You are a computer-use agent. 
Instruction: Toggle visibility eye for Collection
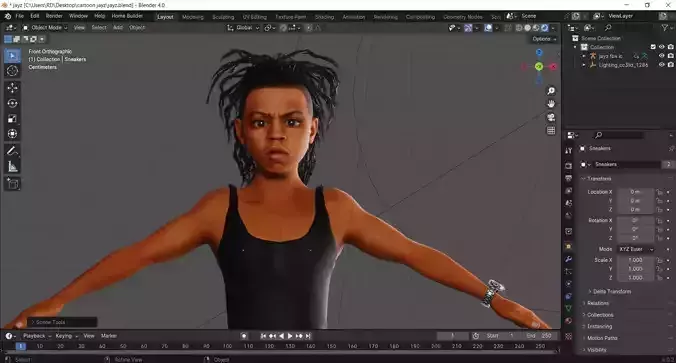pos(662,47)
